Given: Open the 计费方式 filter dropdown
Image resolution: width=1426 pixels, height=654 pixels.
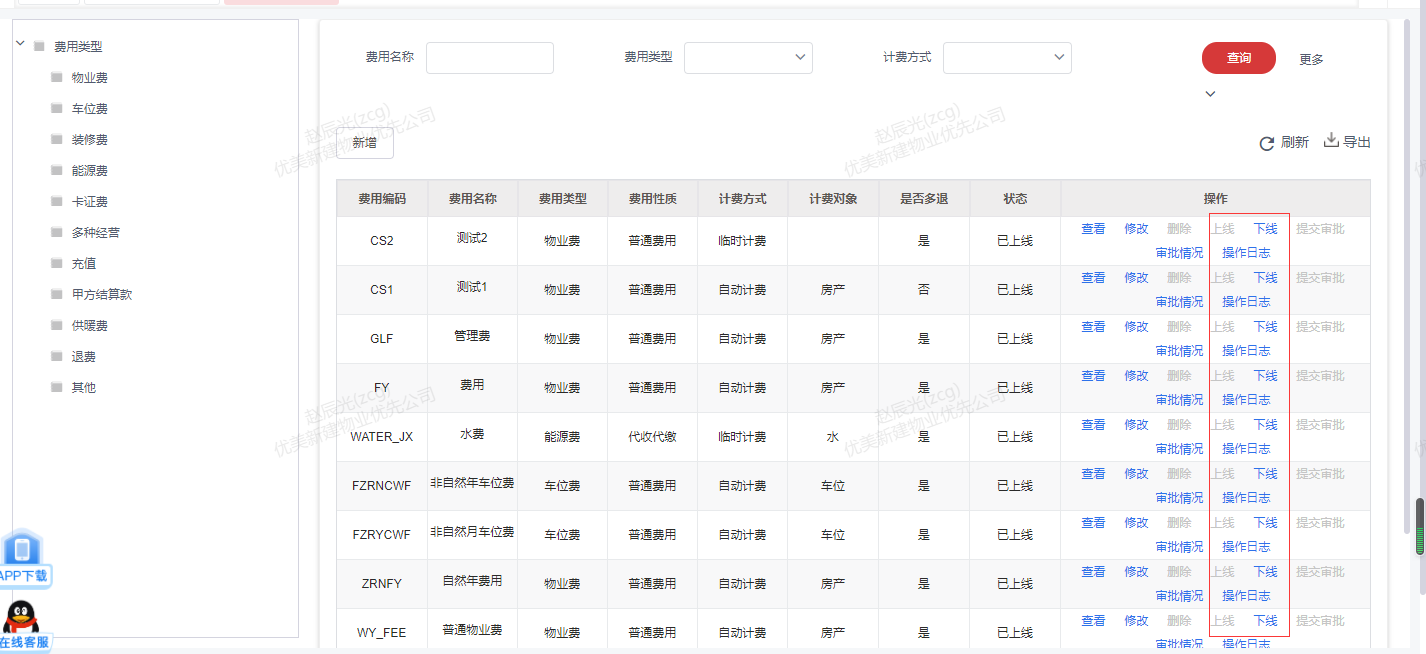Looking at the screenshot, I should 1007,58.
